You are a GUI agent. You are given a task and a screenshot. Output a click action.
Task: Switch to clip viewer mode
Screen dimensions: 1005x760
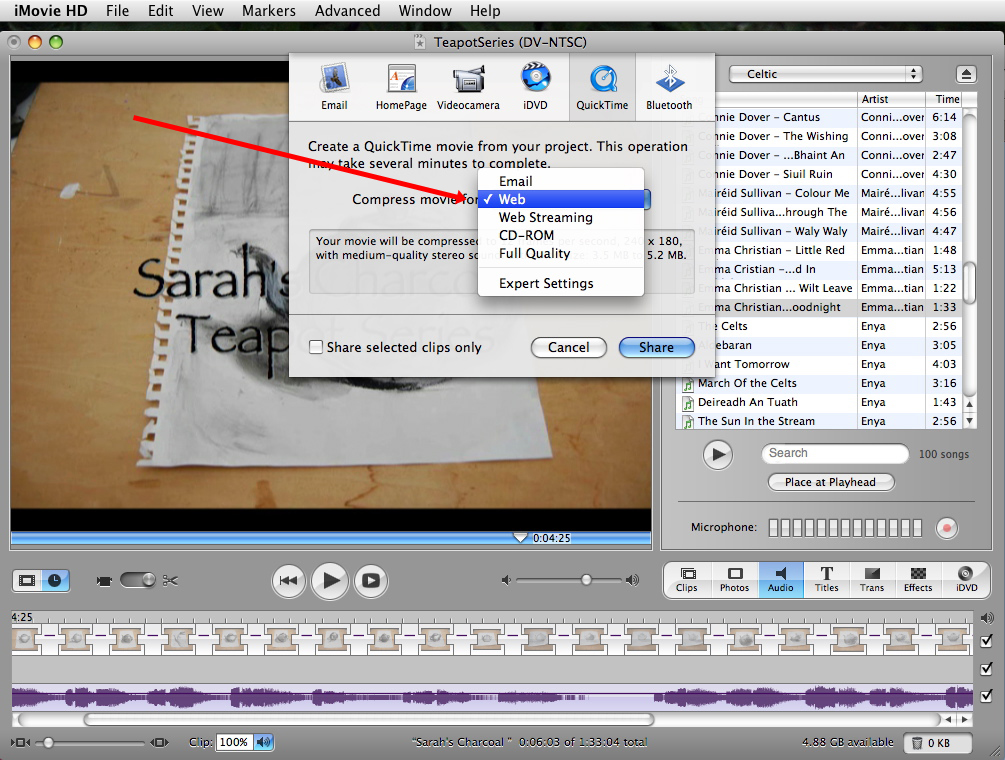tap(27, 581)
